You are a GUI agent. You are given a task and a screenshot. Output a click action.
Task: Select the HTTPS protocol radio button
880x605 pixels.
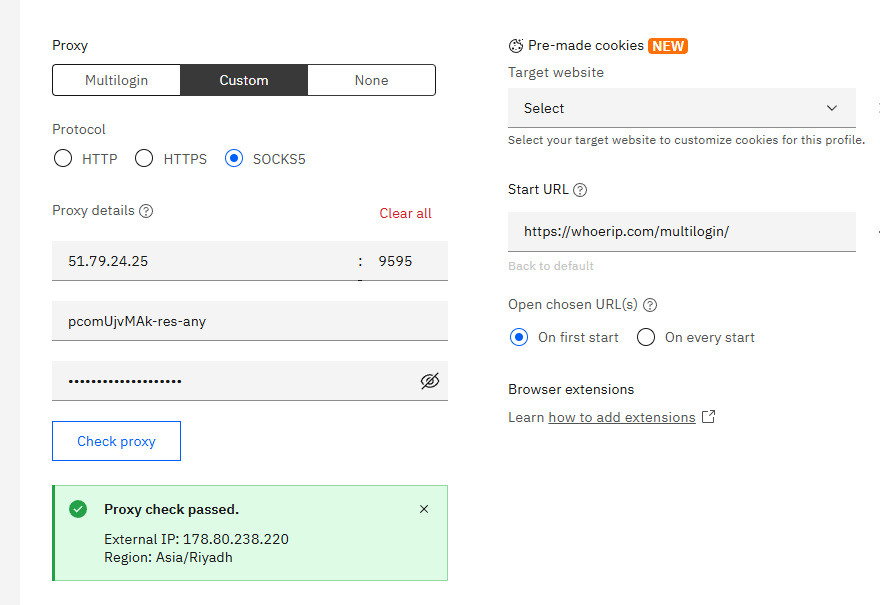click(x=144, y=158)
